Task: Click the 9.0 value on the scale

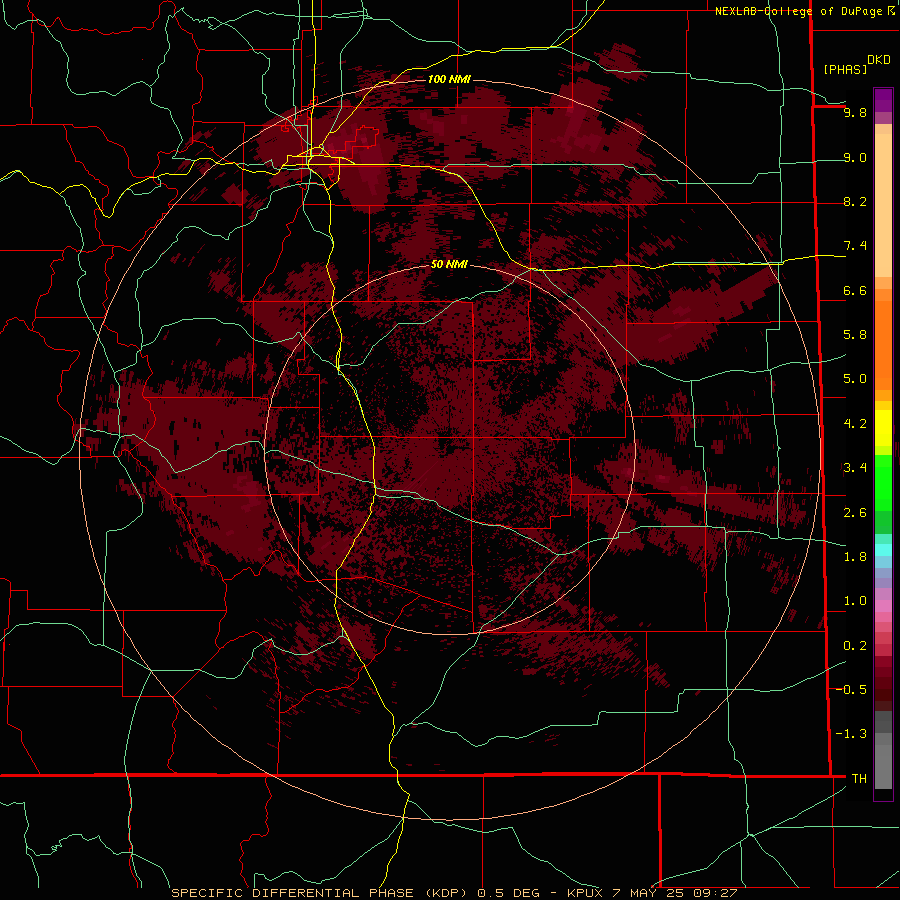Action: pyautogui.click(x=855, y=157)
